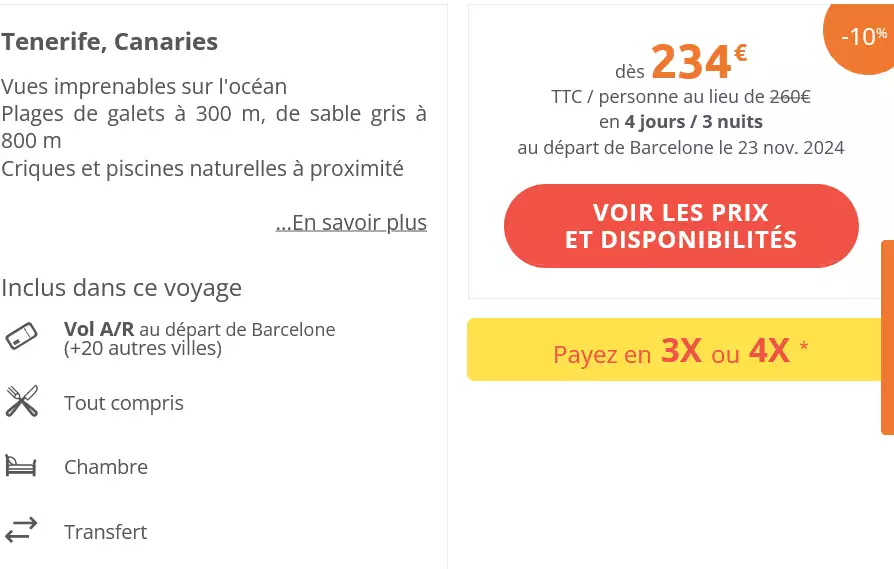
Task: Open the Payez en 3X ou 4X banner
Action: 680,351
